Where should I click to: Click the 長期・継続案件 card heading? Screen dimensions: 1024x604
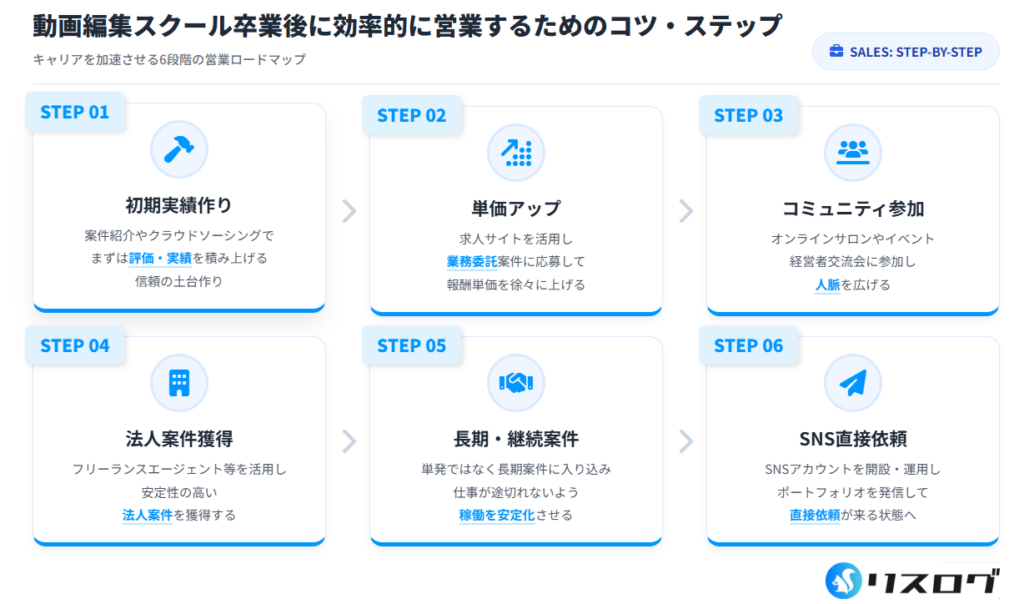(x=516, y=439)
